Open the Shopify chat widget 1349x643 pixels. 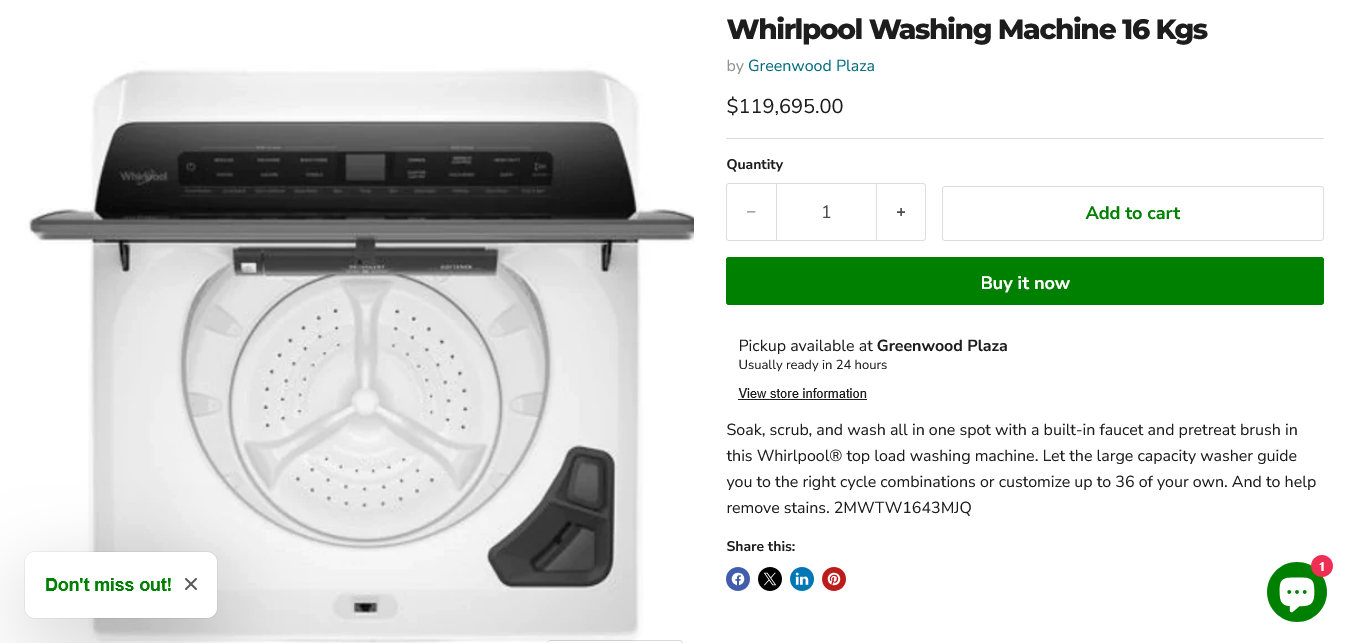point(1296,593)
